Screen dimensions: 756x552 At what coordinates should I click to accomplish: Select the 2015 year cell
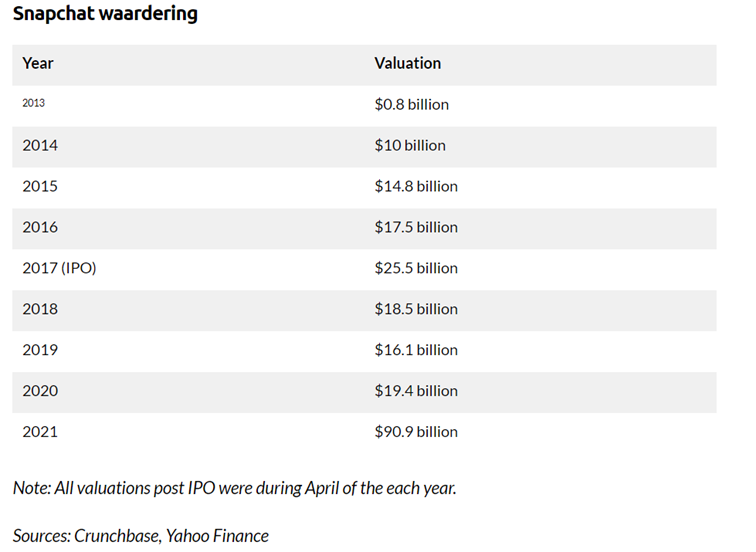coord(40,186)
